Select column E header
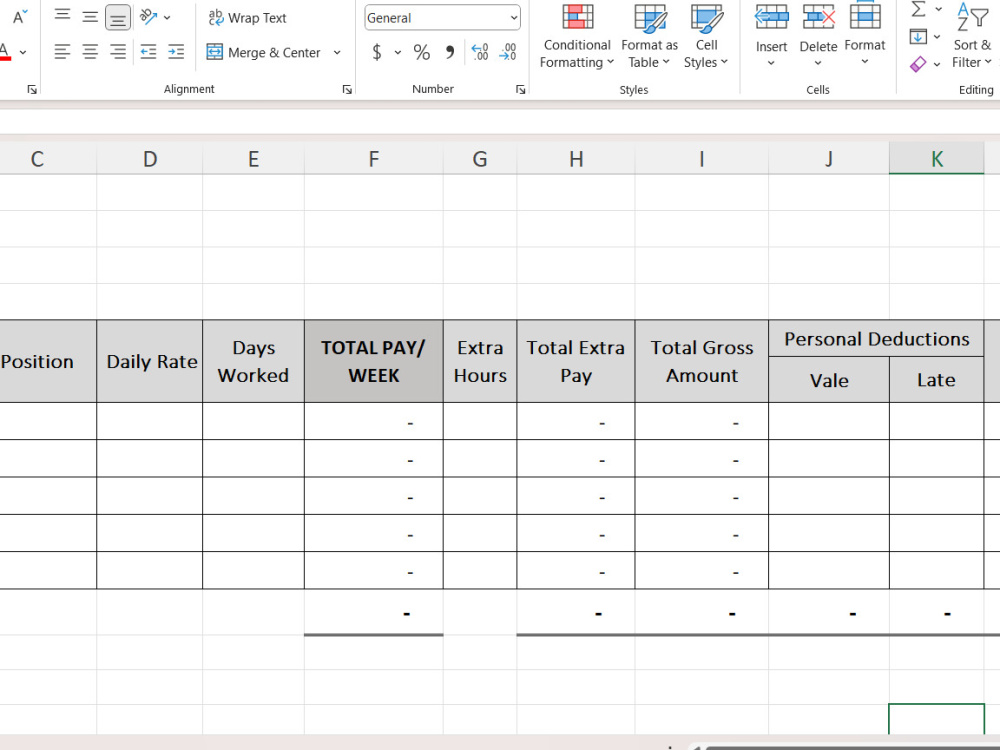The width and height of the screenshot is (1000, 750). (x=253, y=158)
